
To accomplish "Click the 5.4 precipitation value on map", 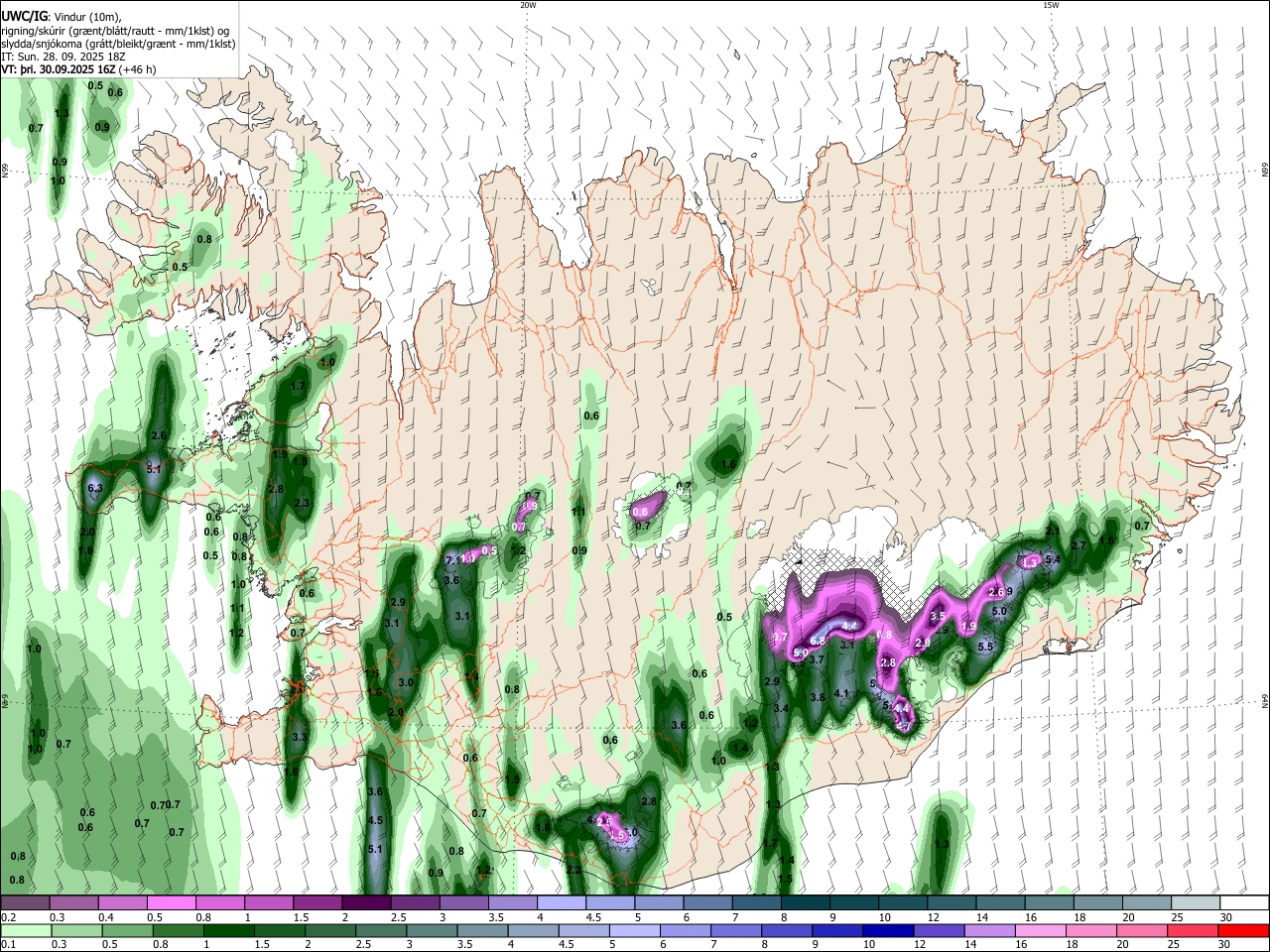I will [x=1054, y=560].
